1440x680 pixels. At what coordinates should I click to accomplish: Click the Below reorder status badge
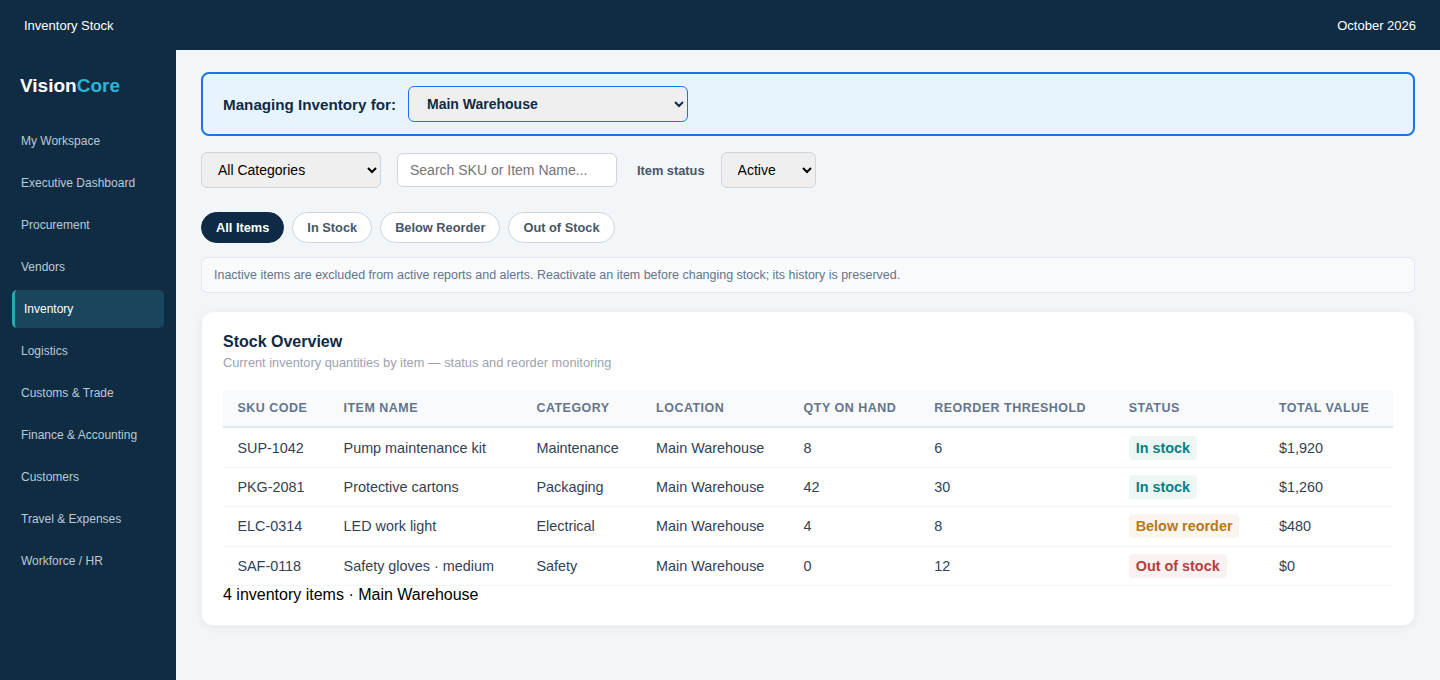point(1184,526)
